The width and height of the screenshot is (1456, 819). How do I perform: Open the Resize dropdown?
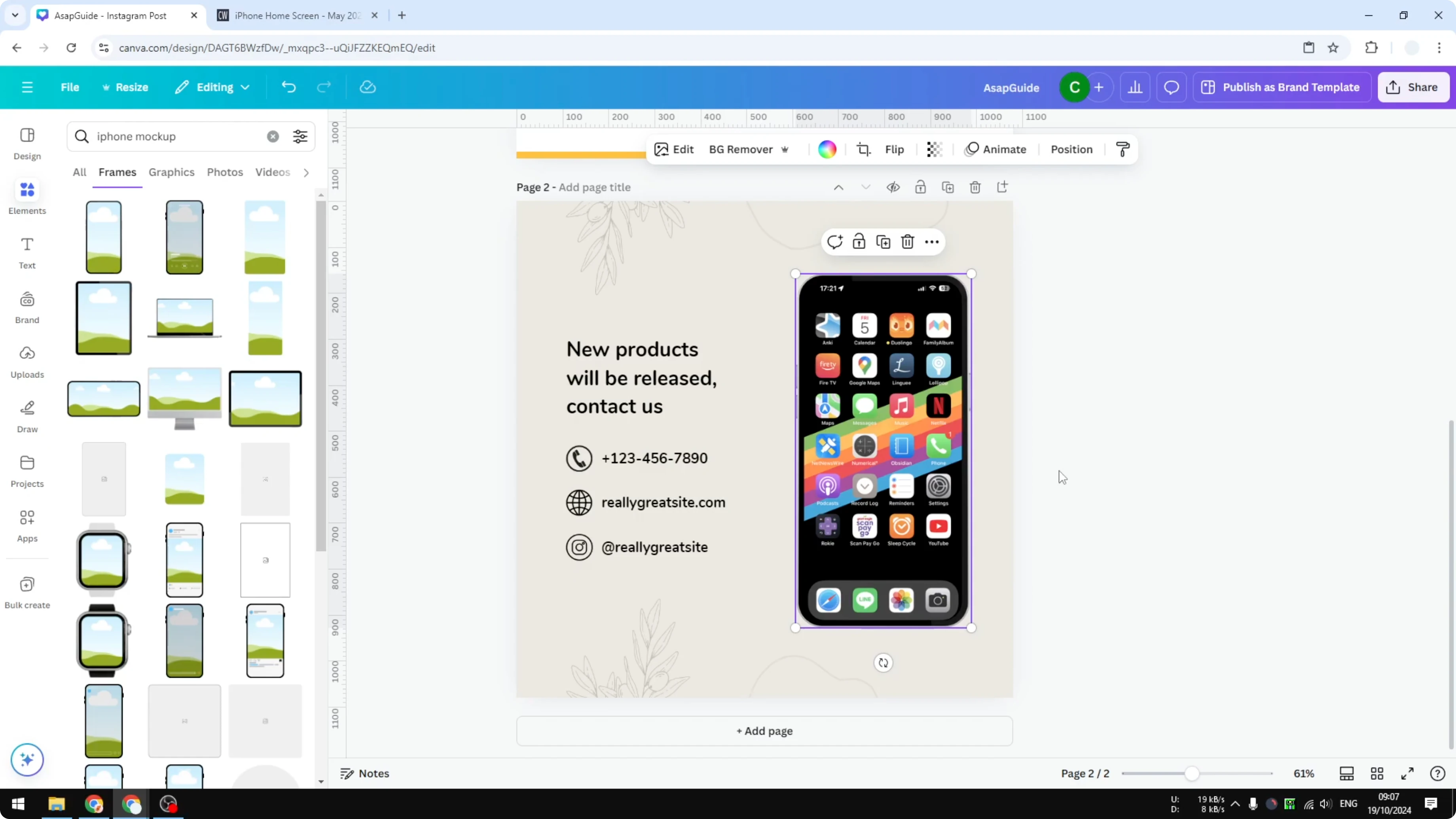click(125, 87)
